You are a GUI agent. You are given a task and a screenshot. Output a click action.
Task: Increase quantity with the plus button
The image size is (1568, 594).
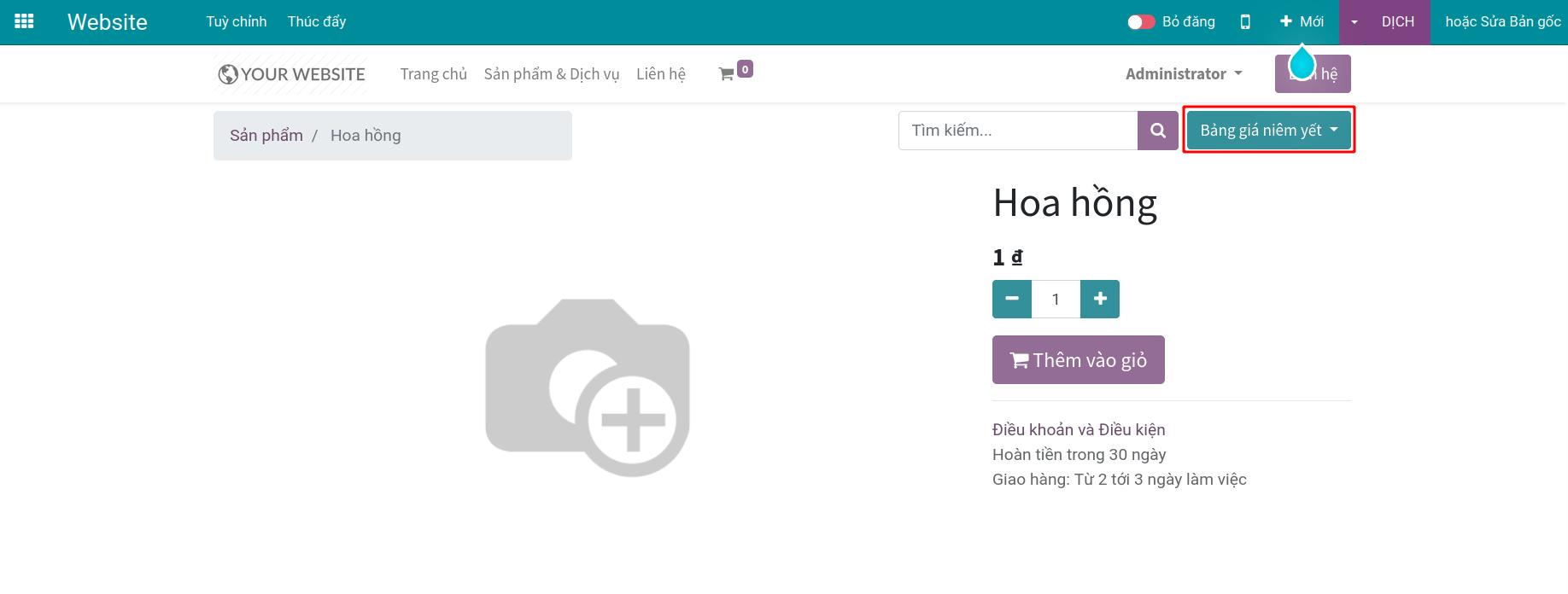point(1100,299)
